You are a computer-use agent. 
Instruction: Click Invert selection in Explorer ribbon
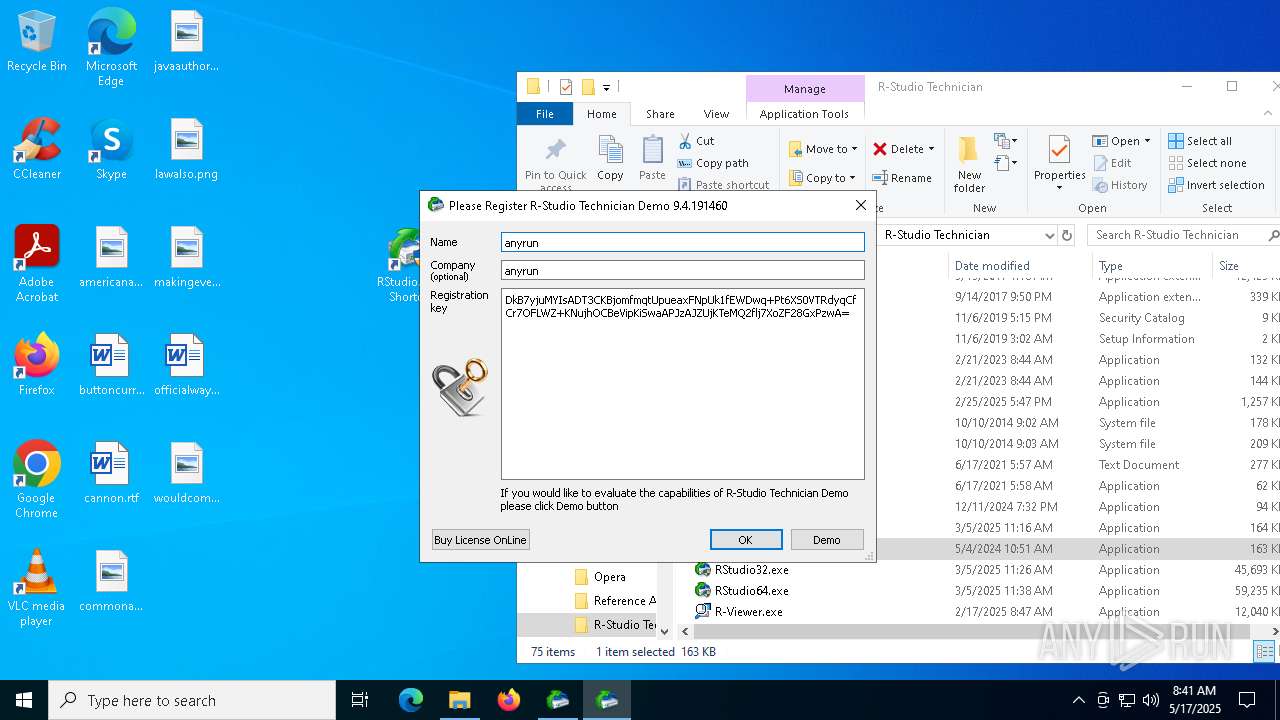(1216, 185)
